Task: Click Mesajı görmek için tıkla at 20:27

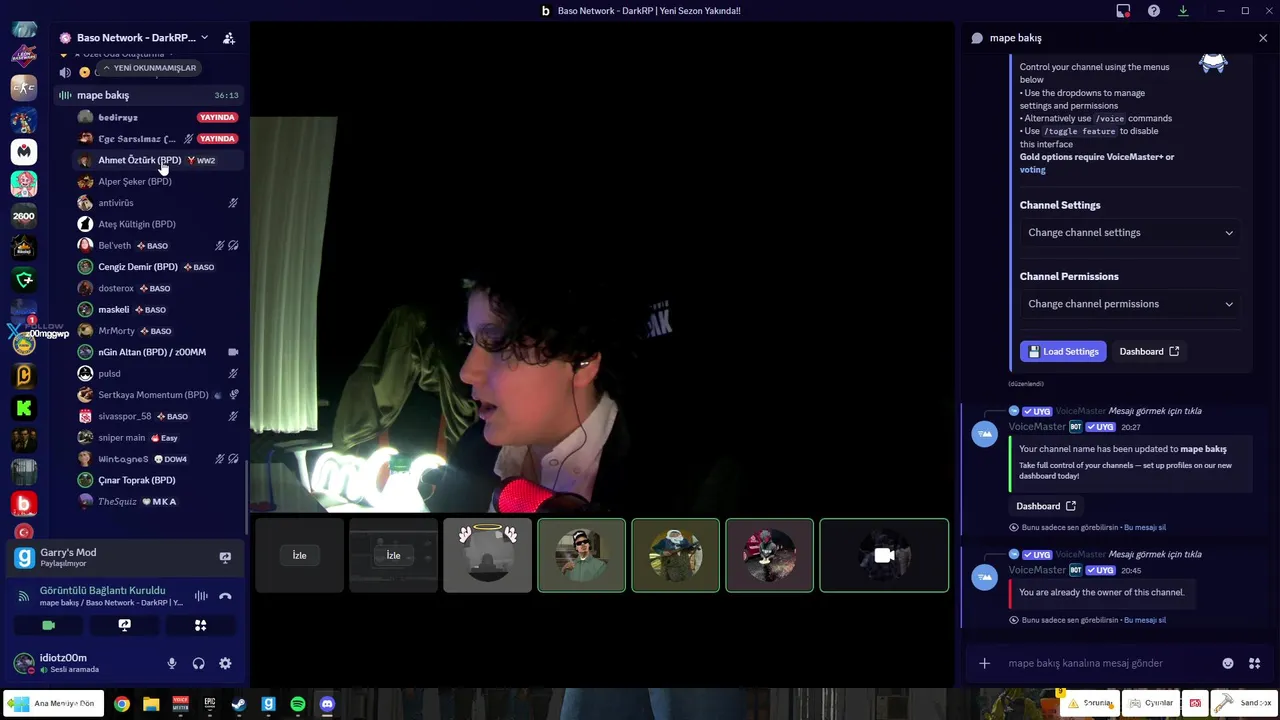Action: click(1155, 411)
